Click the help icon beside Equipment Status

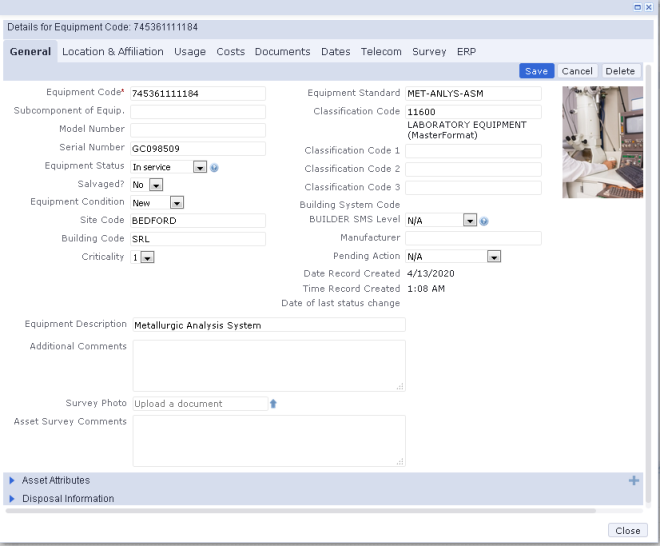214,167
